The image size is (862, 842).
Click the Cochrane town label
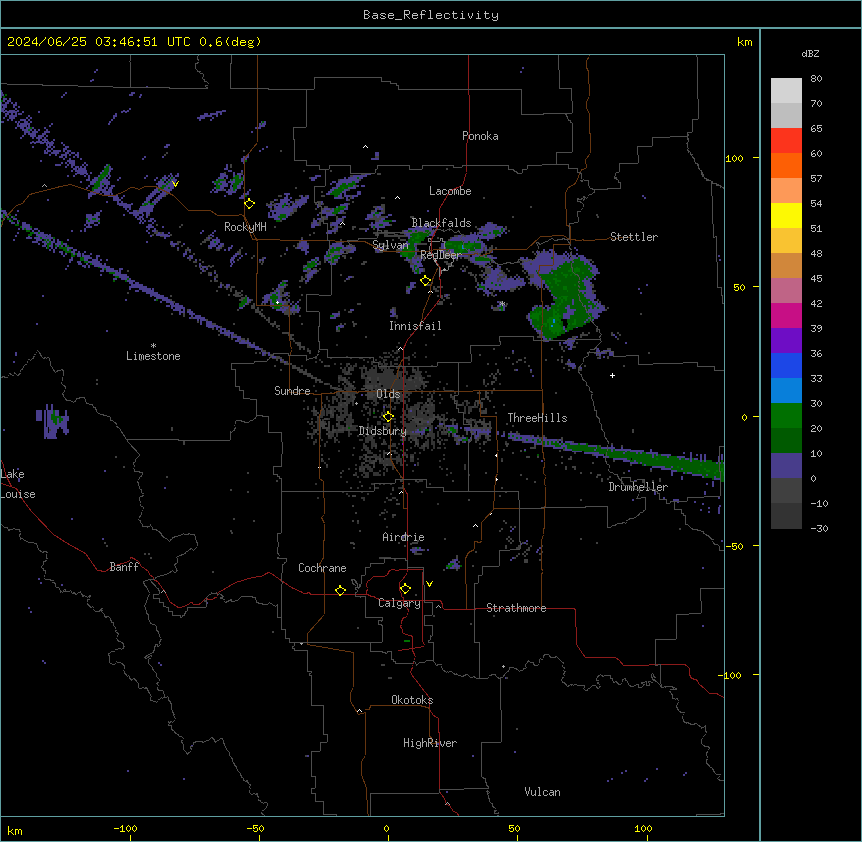(x=322, y=568)
